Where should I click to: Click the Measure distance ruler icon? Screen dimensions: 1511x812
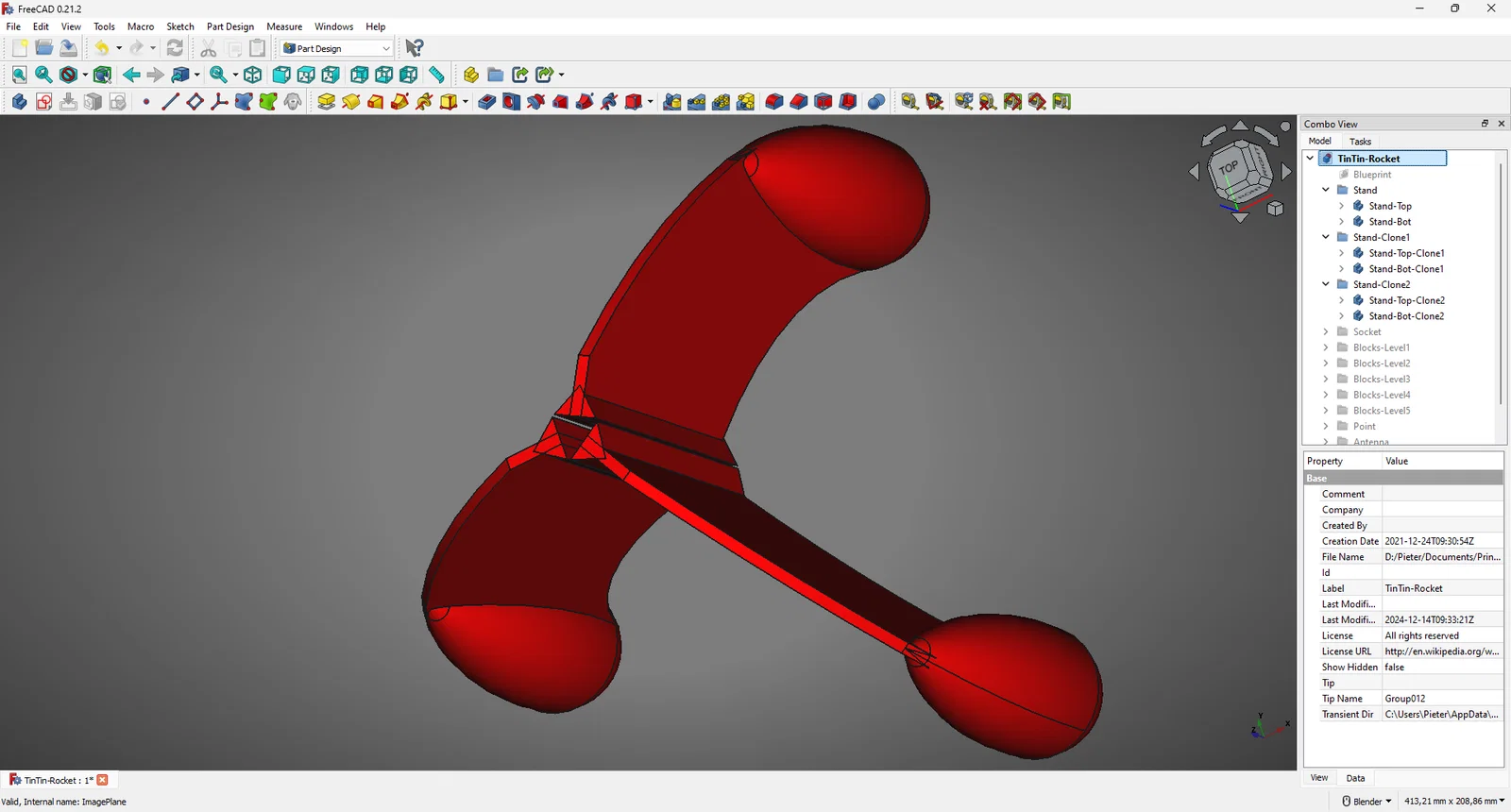click(436, 75)
